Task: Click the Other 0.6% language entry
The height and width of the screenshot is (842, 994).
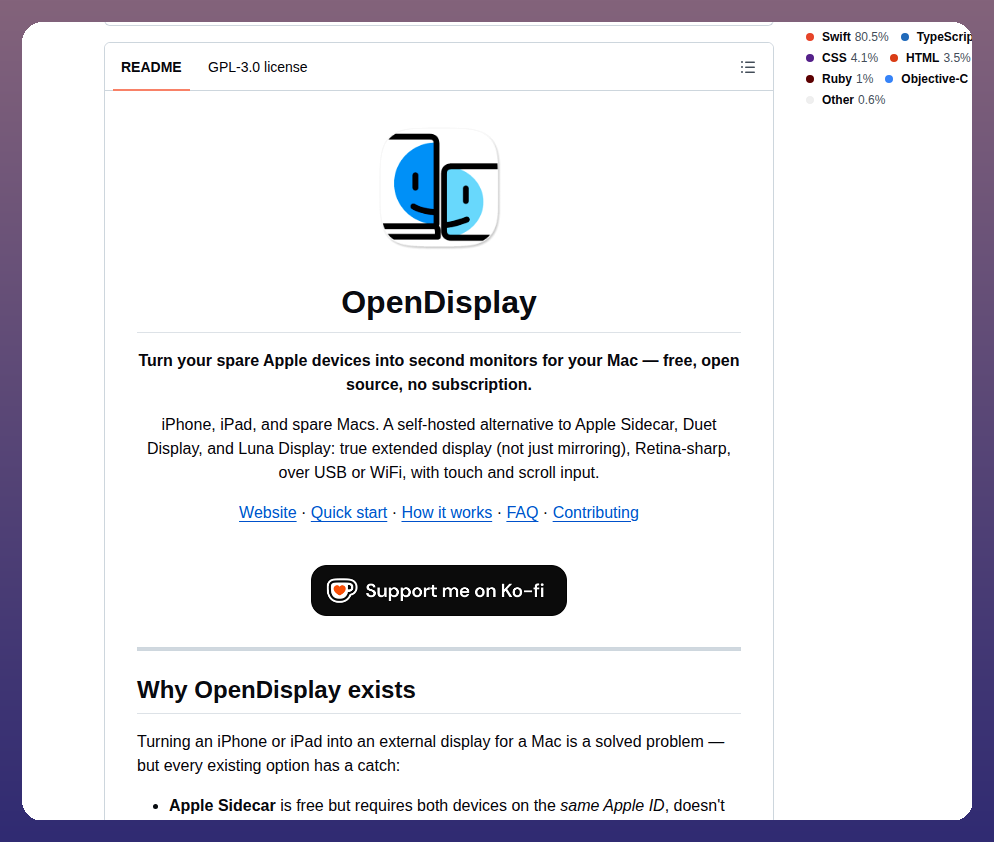Action: point(846,100)
